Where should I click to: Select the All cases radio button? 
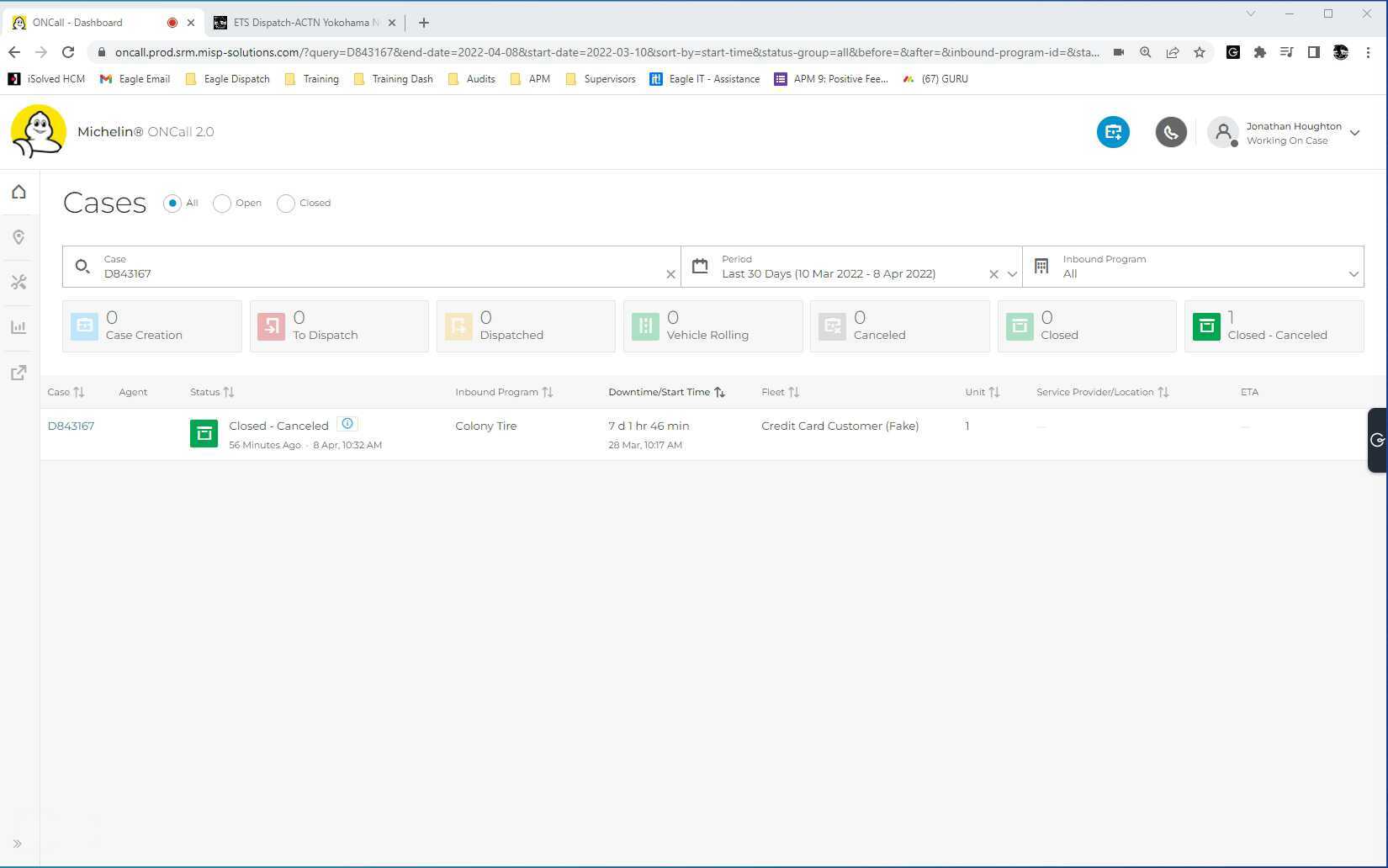[x=172, y=203]
